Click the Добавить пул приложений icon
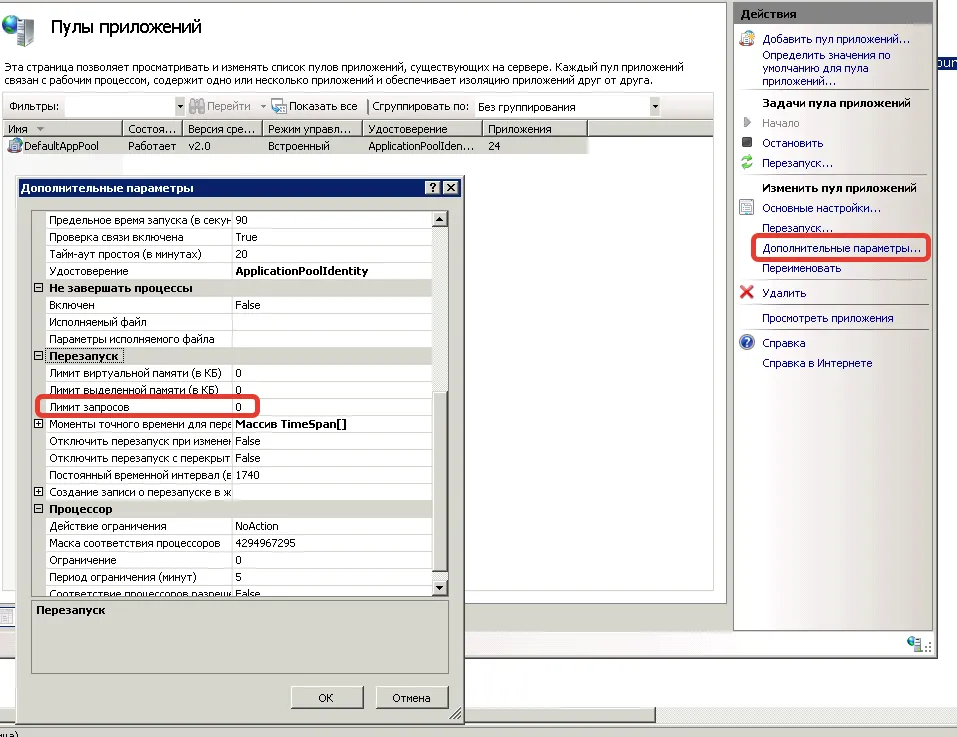Image resolution: width=957 pixels, height=737 pixels. 746,40
